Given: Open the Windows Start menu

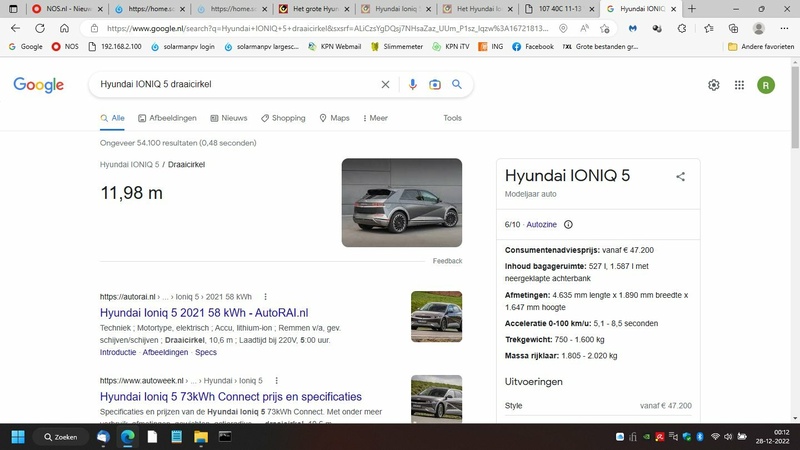Looking at the screenshot, I should point(18,437).
